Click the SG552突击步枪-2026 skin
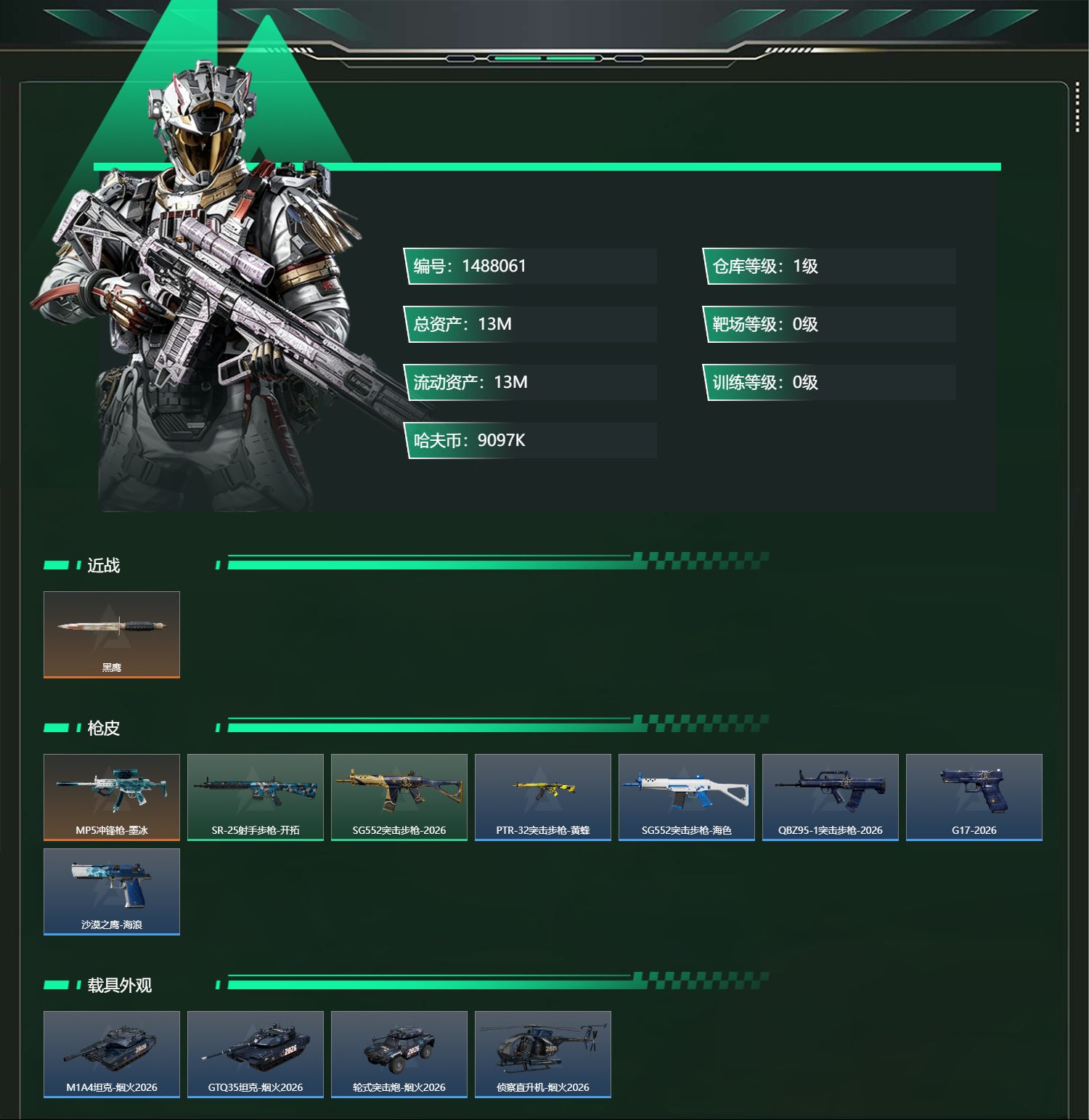 pyautogui.click(x=399, y=798)
